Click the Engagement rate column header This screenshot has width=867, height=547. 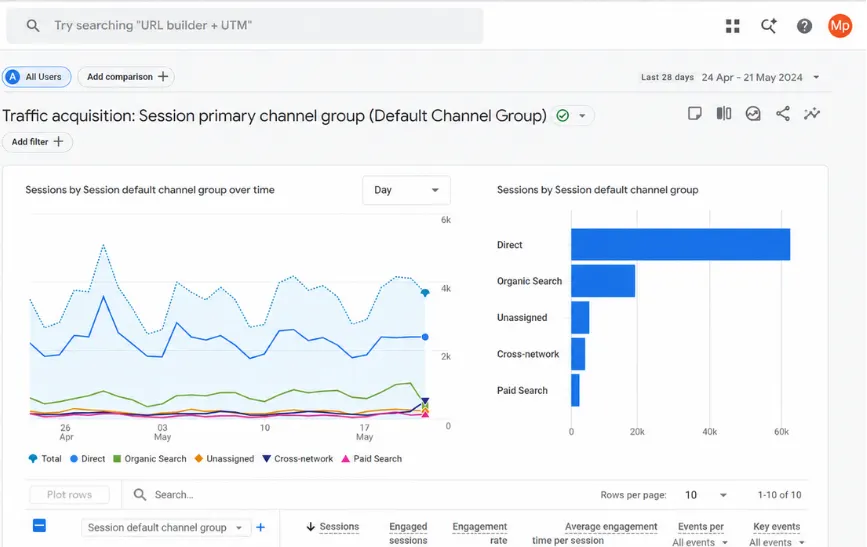480,533
